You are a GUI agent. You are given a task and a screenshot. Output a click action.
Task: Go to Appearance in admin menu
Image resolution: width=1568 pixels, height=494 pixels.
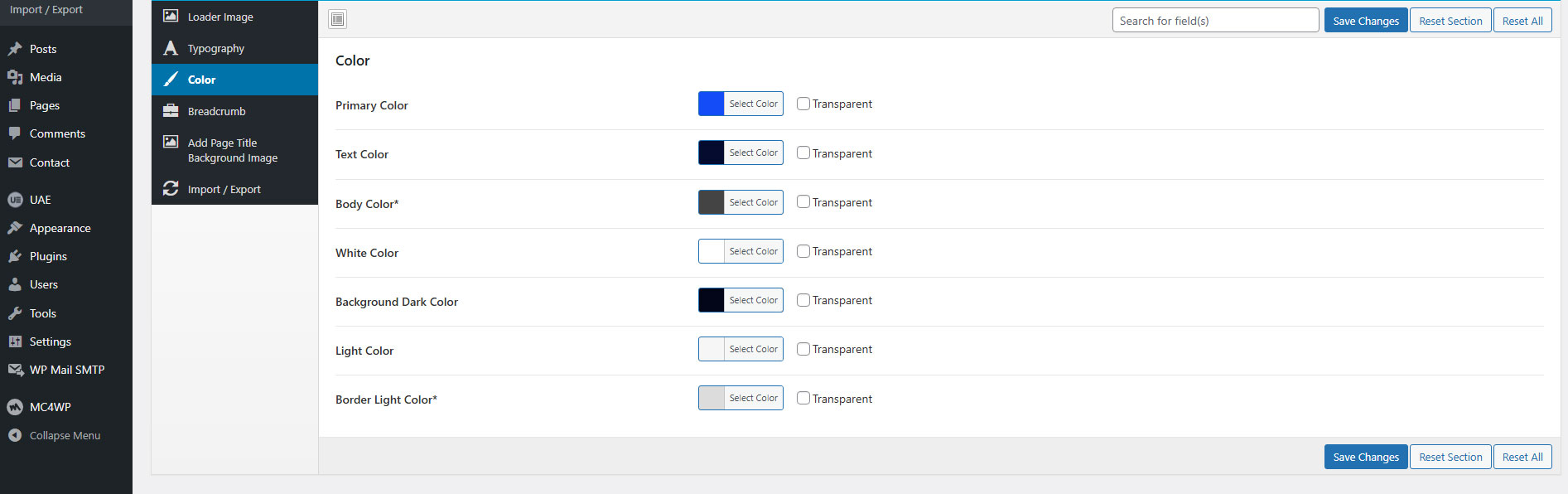pyautogui.click(x=60, y=228)
